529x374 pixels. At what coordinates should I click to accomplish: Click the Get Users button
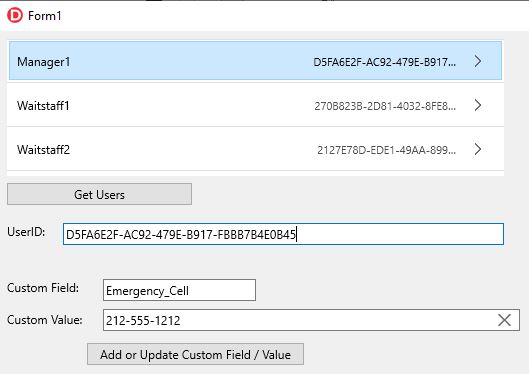(x=100, y=194)
